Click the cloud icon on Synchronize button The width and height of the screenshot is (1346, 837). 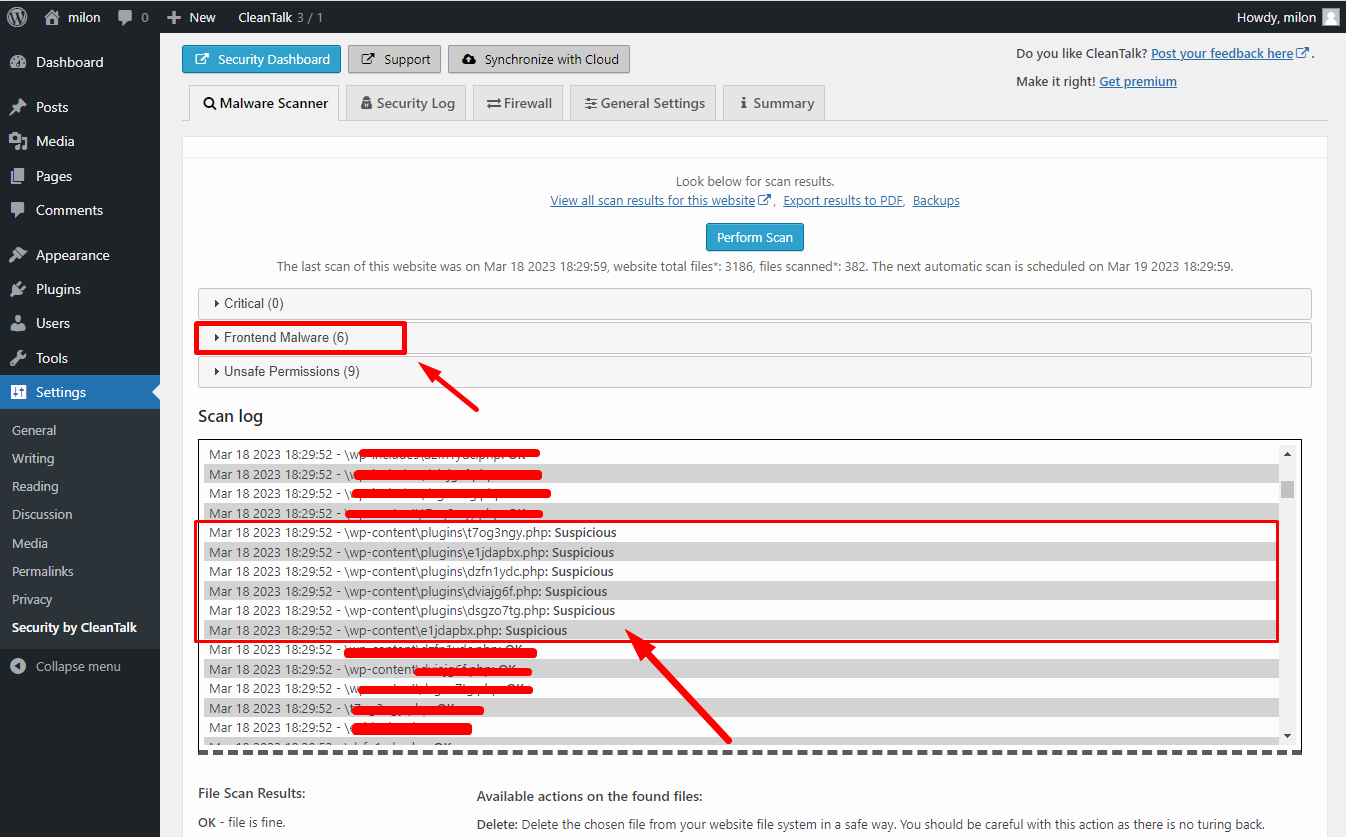(468, 60)
